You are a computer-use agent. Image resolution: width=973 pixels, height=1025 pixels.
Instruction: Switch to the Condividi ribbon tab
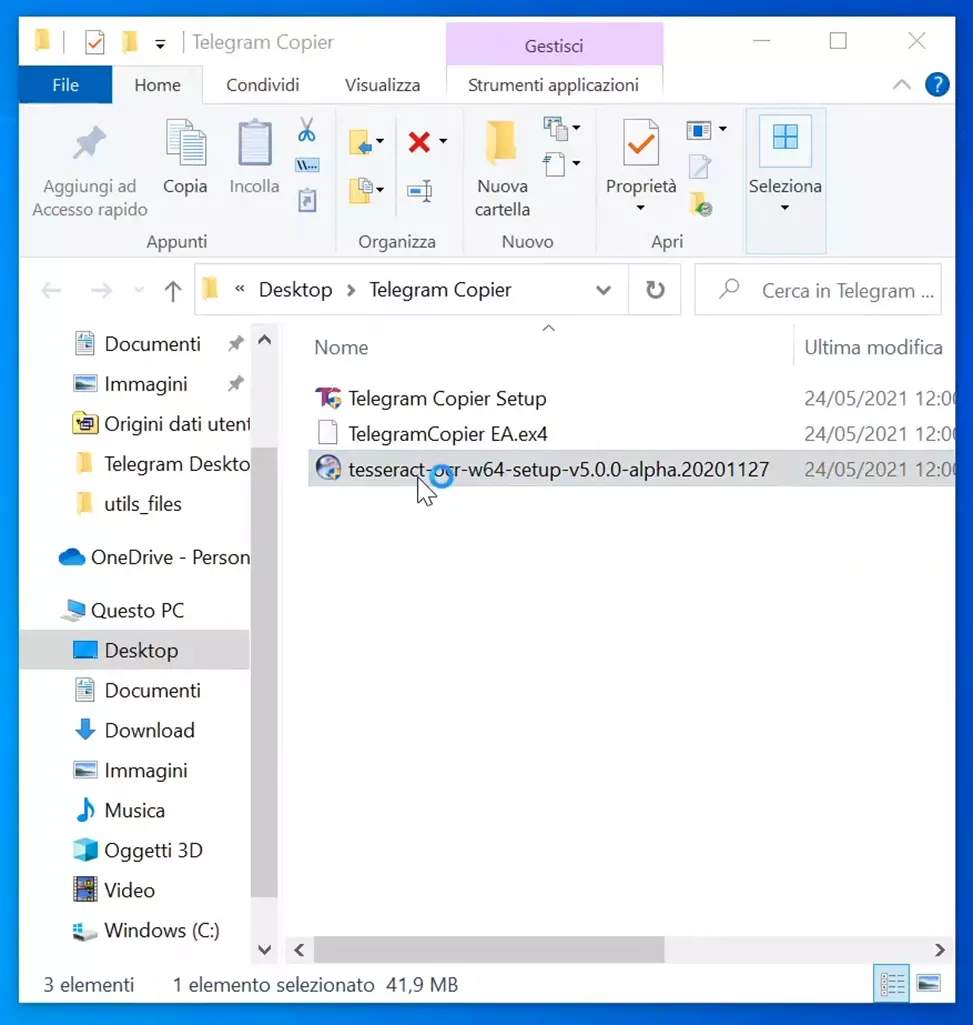[263, 85]
